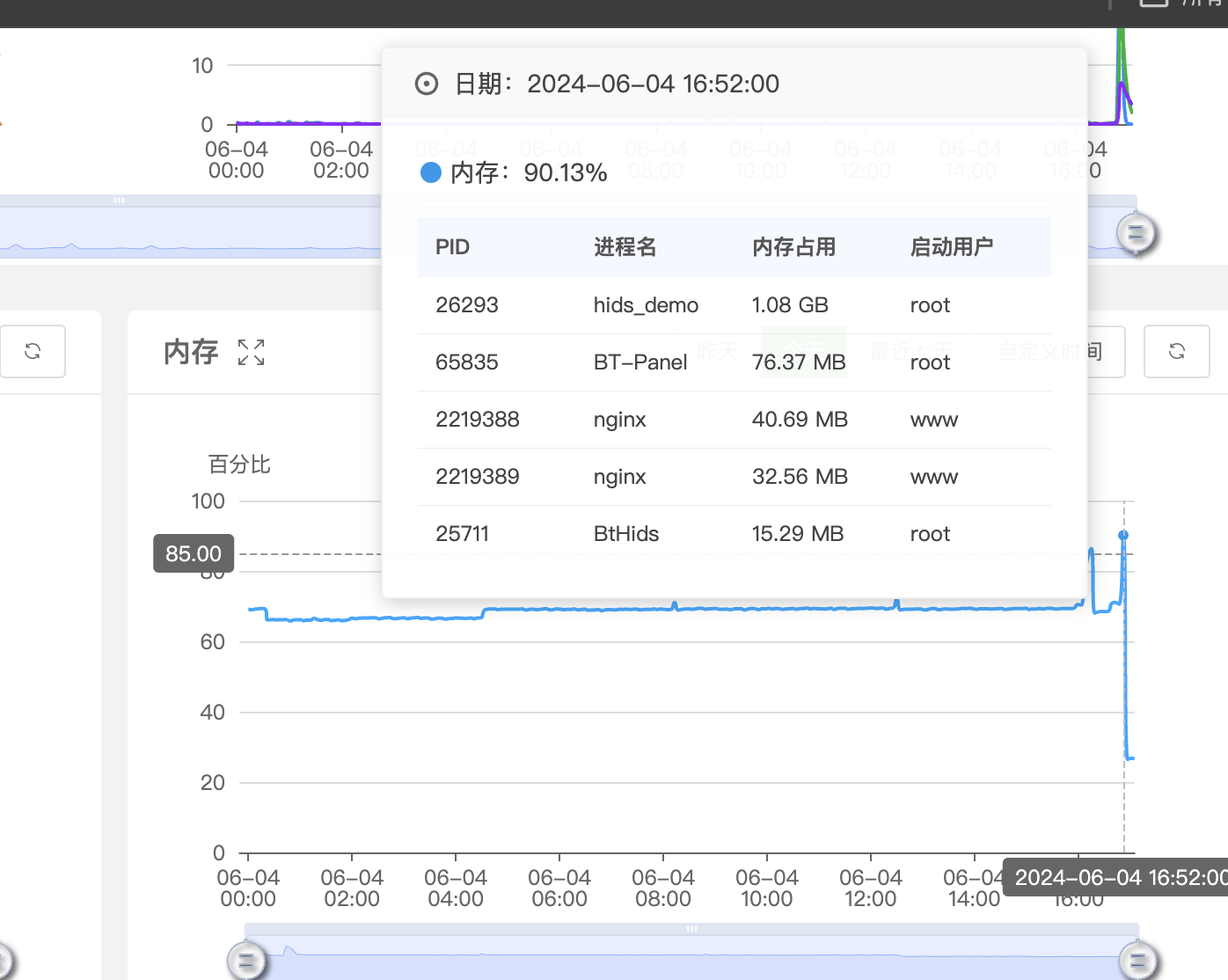Click the 百分比 axis title
Viewport: 1228px width, 980px height.
point(239,464)
